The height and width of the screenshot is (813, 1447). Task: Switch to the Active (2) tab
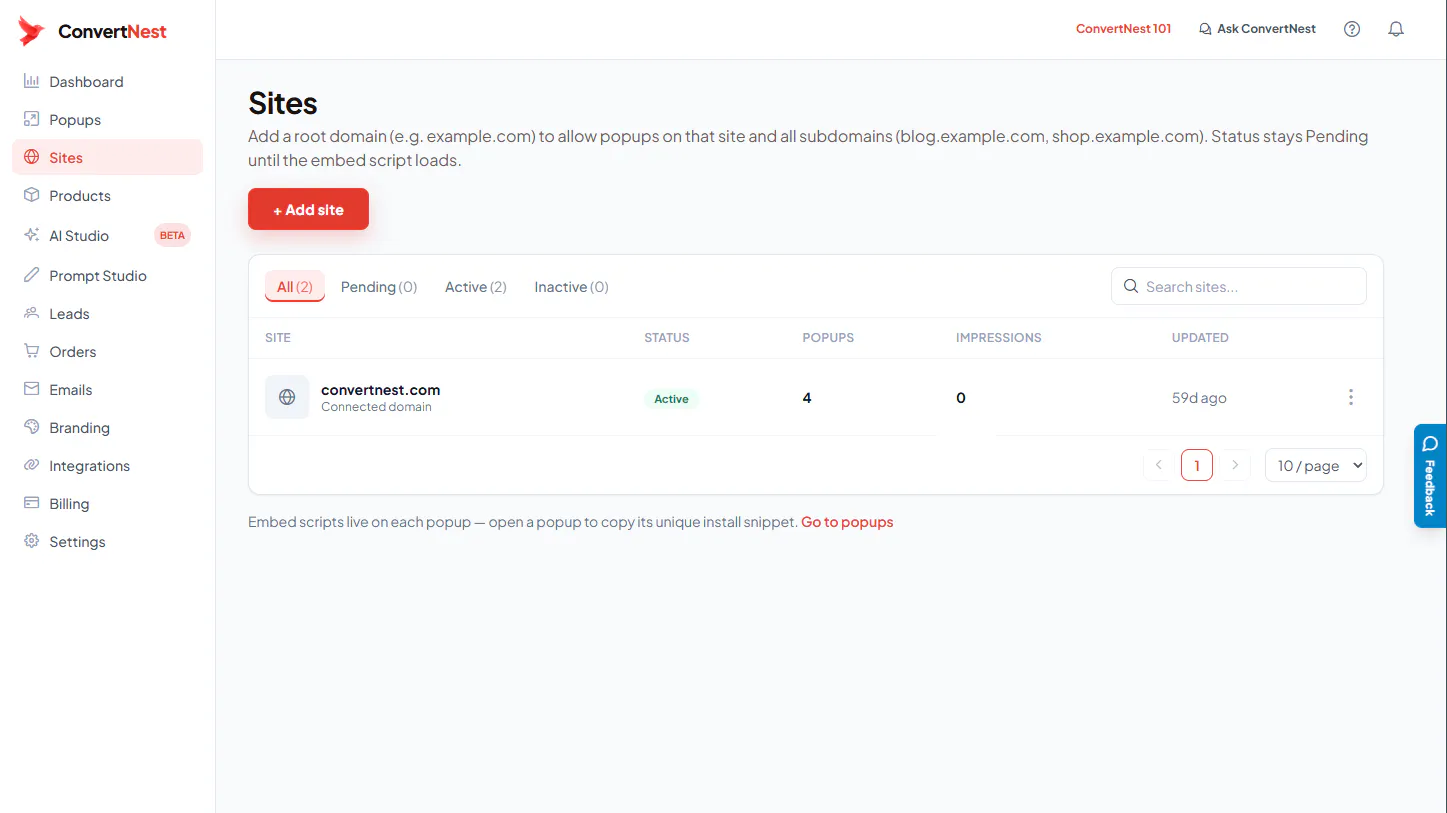(x=476, y=287)
